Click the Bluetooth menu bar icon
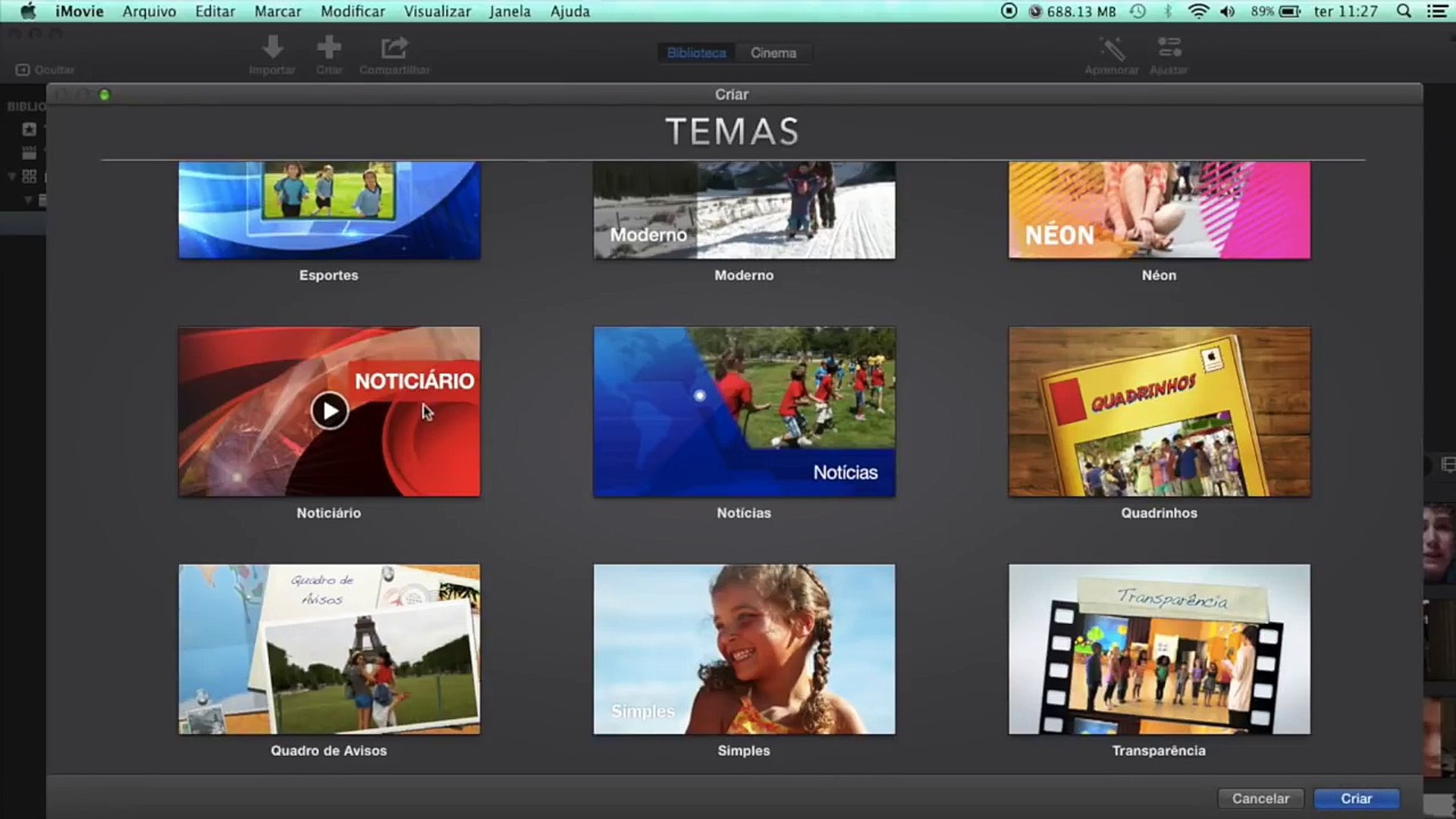The height and width of the screenshot is (819, 1456). click(1168, 11)
